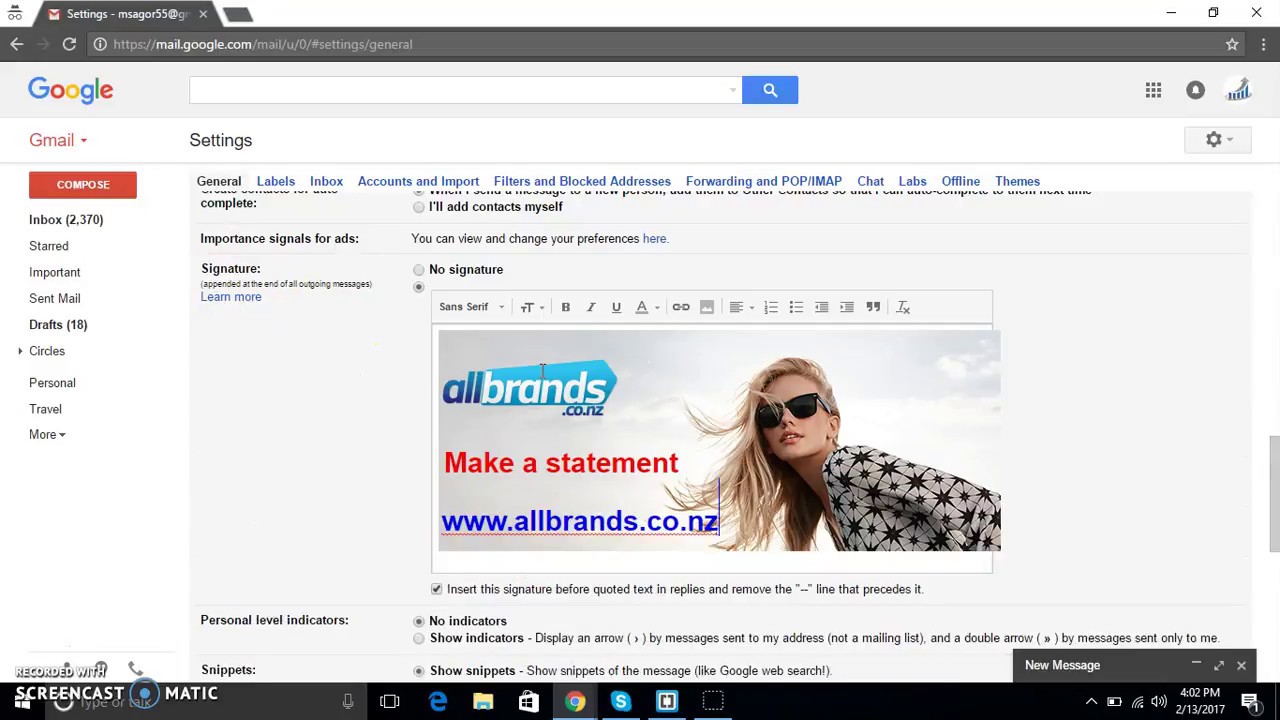The image size is (1280, 720).
Task: Add a bulleted list to signature
Action: 796,307
